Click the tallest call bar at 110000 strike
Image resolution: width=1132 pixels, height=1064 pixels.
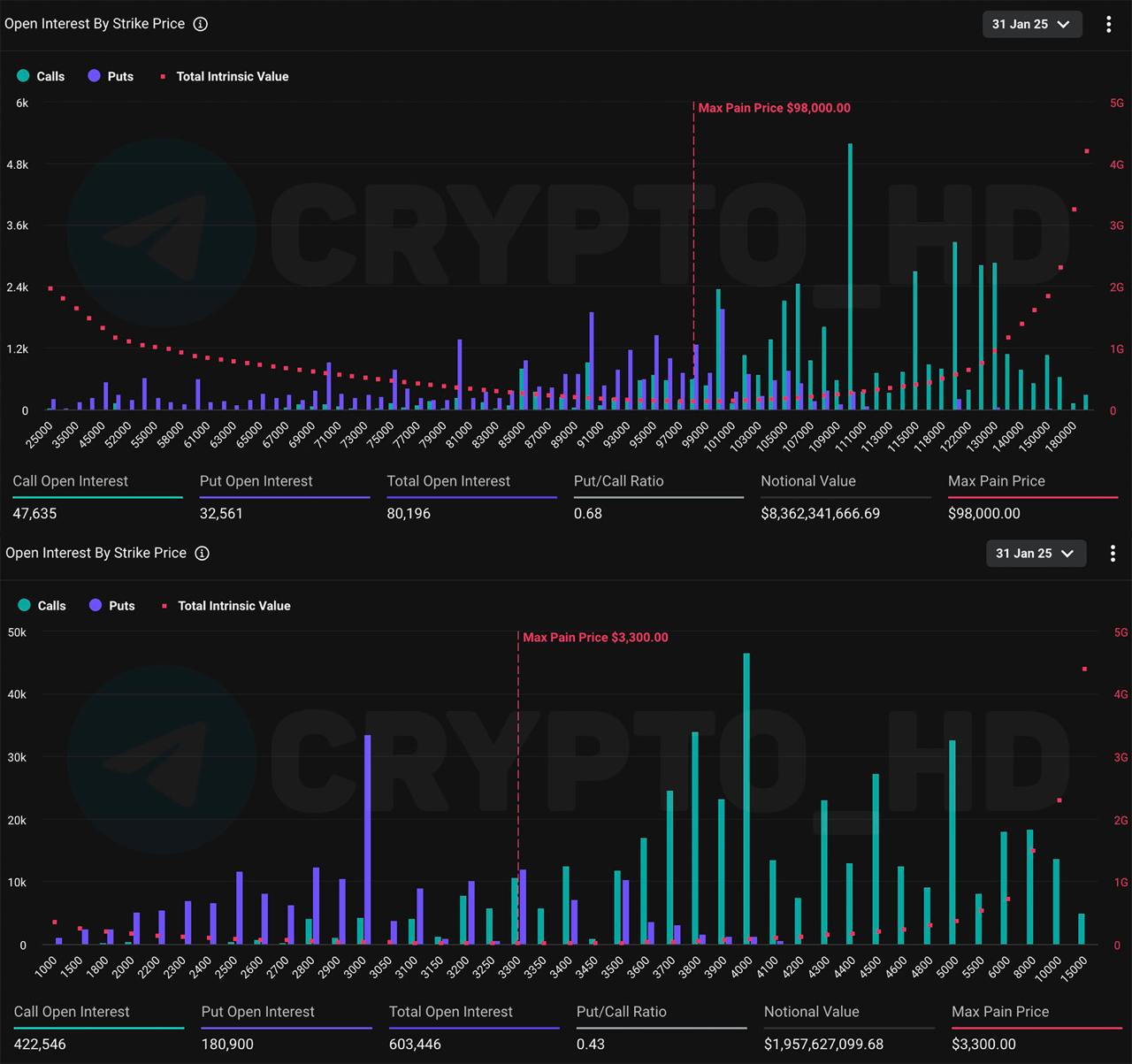coord(850,277)
